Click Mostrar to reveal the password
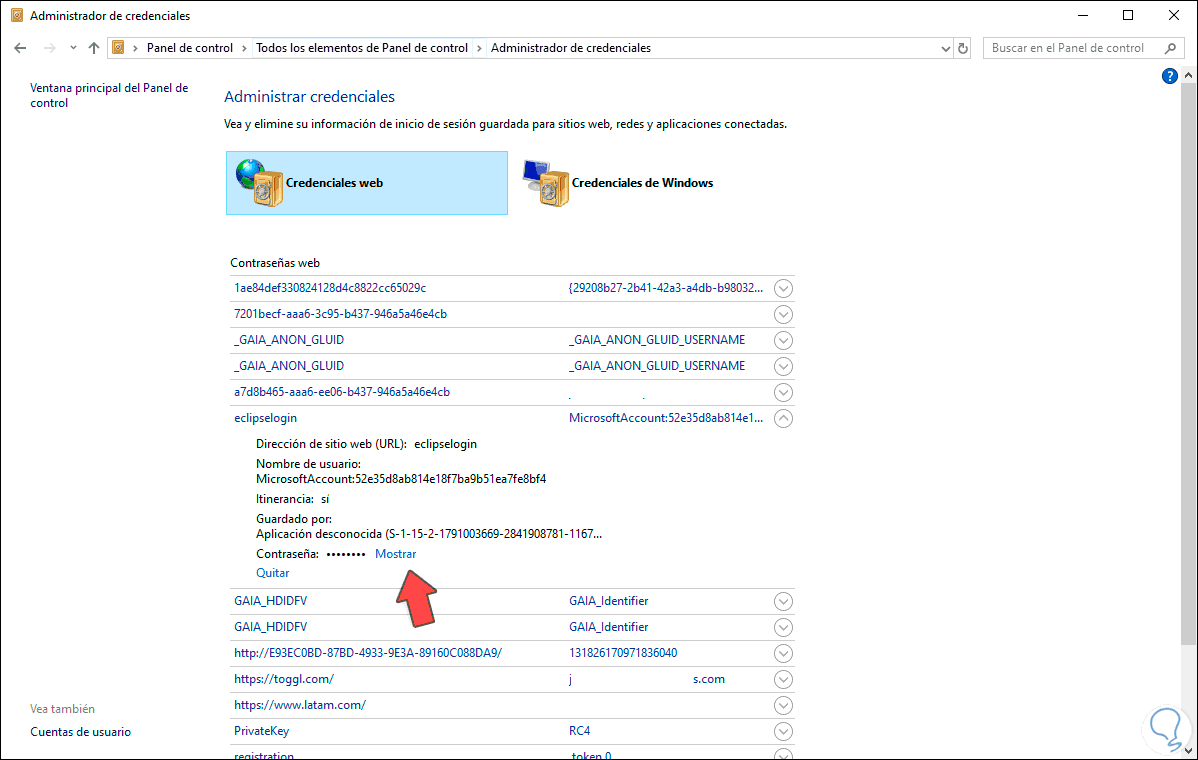The image size is (1198, 760). [395, 554]
